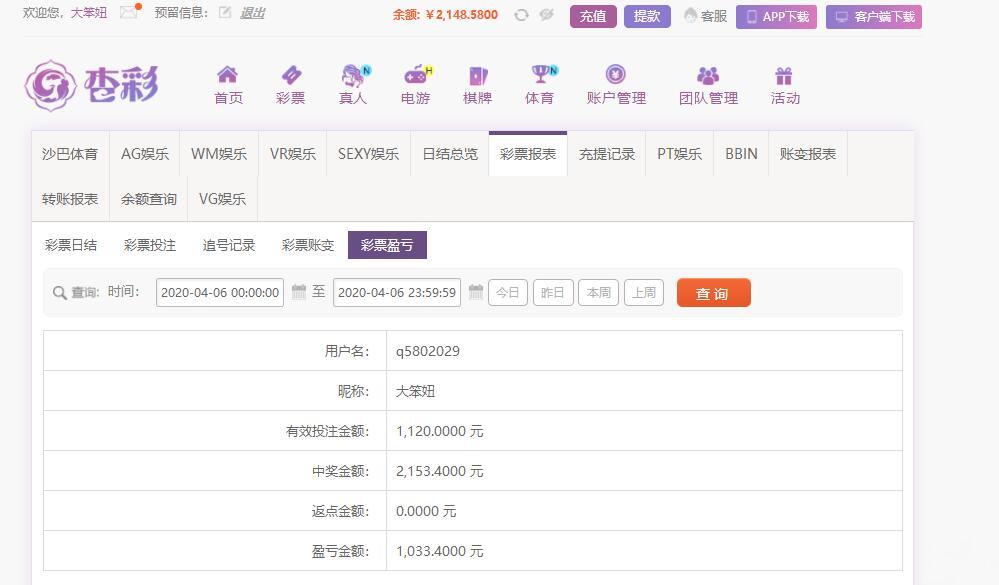Click 中奖金额 value 2,153.4000 元
The image size is (999, 585).
coord(440,472)
